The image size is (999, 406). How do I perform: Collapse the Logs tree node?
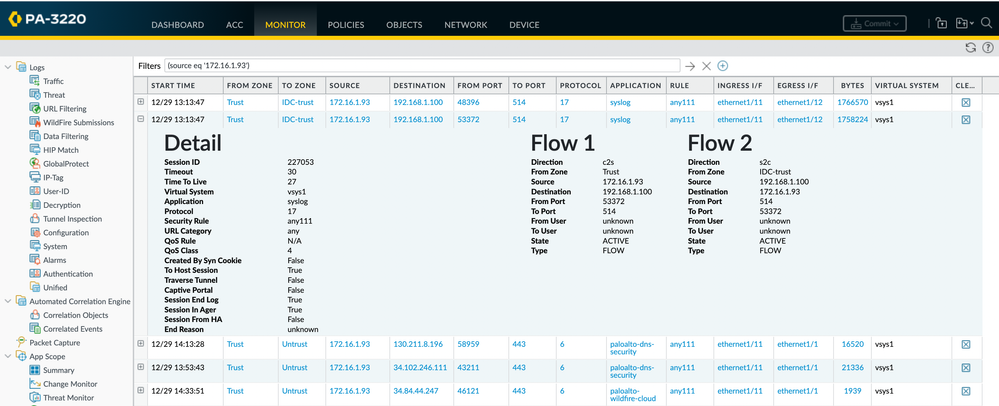click(9, 67)
